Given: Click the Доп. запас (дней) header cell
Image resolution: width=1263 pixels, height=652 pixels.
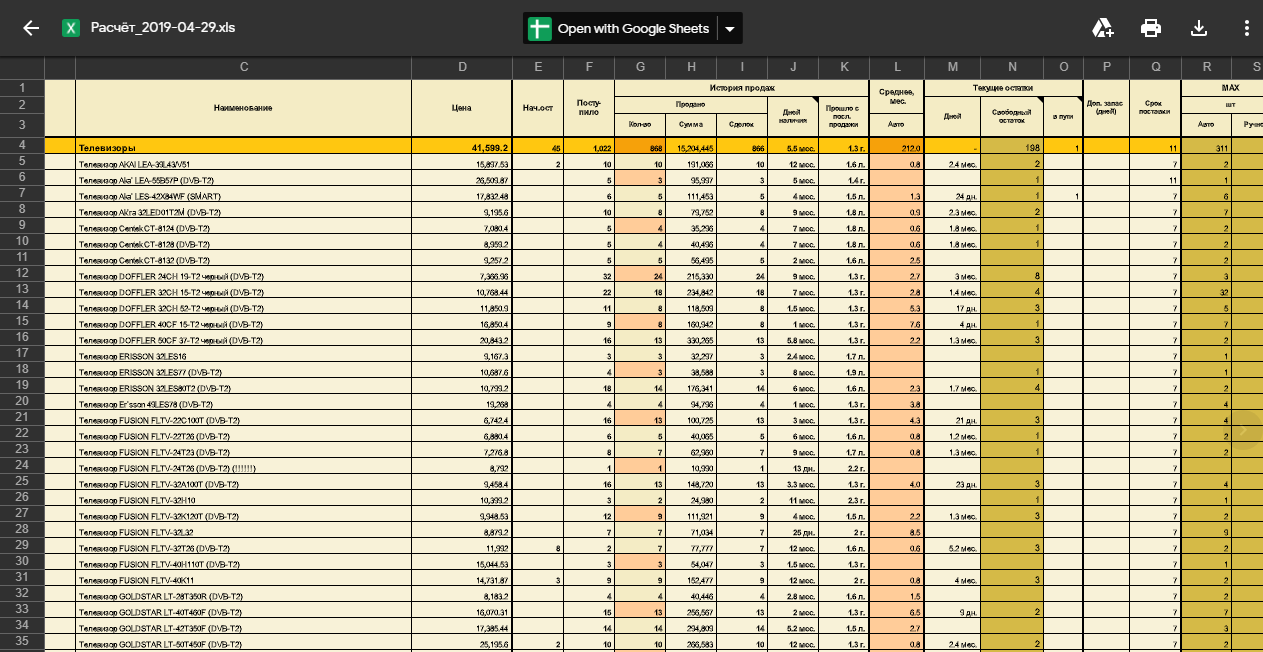Looking at the screenshot, I should pyautogui.click(x=1106, y=108).
